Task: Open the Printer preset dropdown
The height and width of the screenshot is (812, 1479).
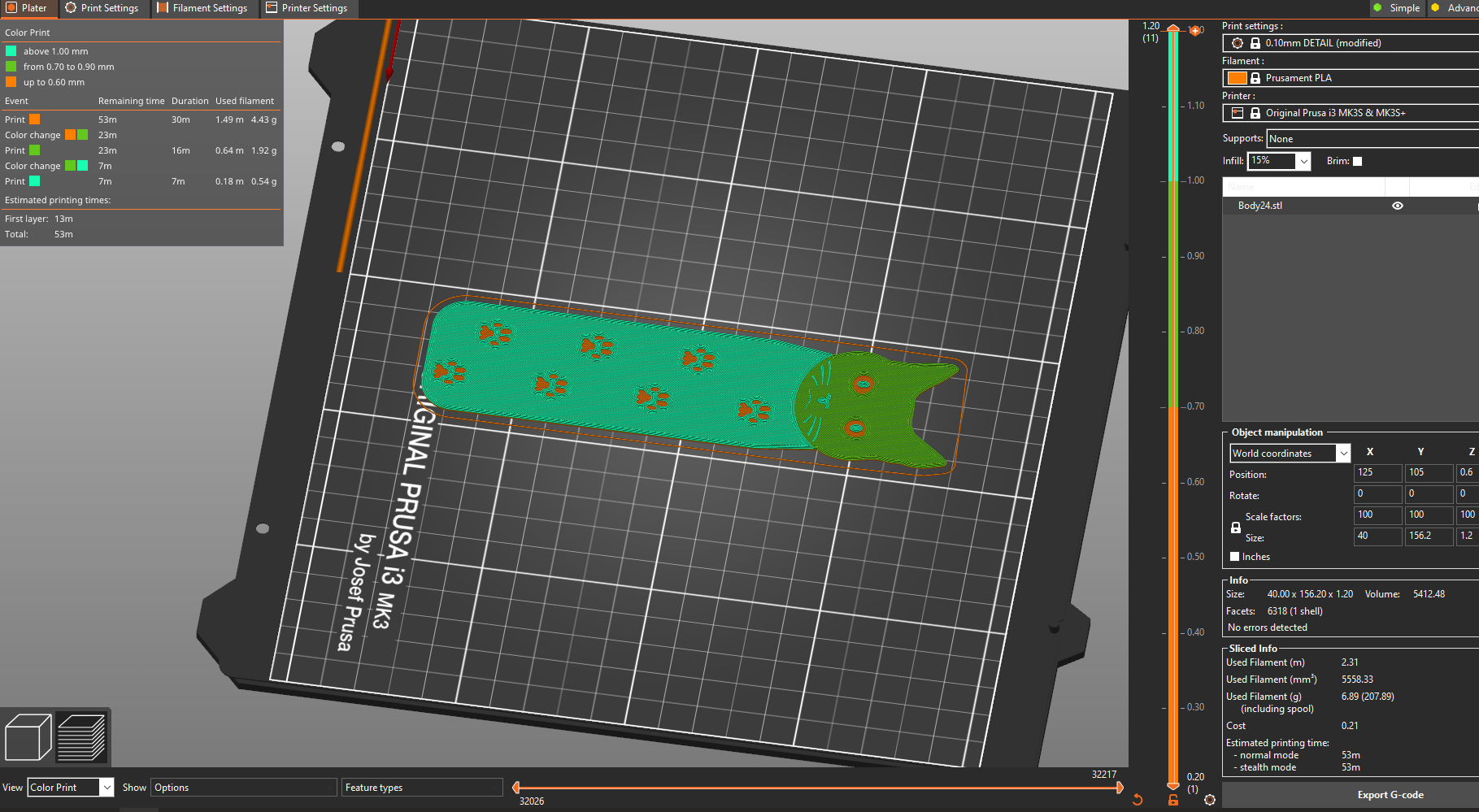Action: tap(1351, 113)
